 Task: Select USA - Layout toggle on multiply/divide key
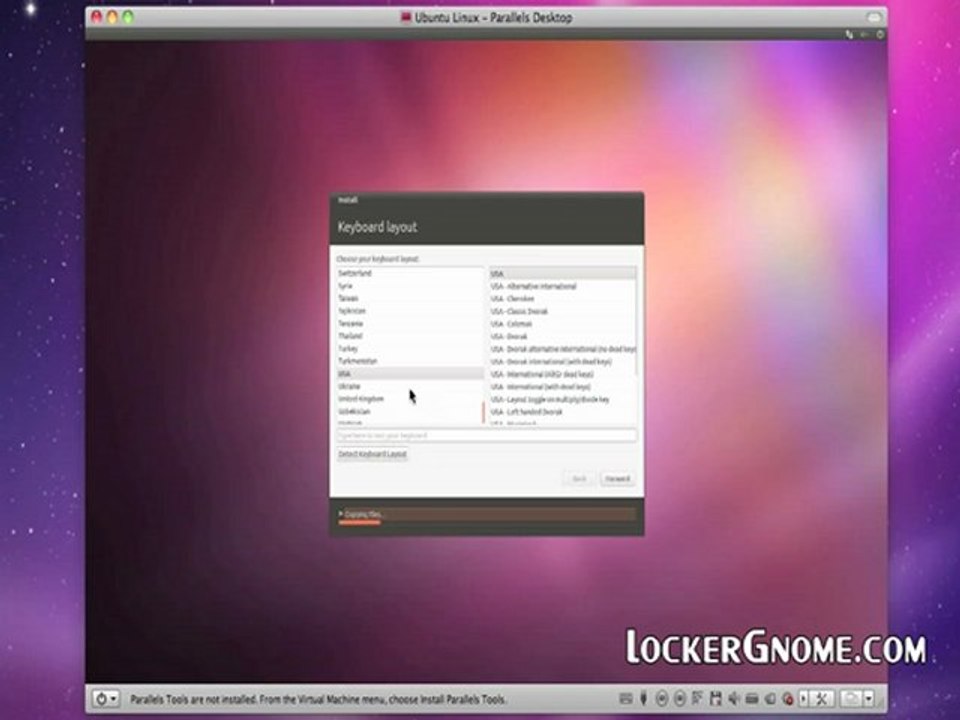562,399
